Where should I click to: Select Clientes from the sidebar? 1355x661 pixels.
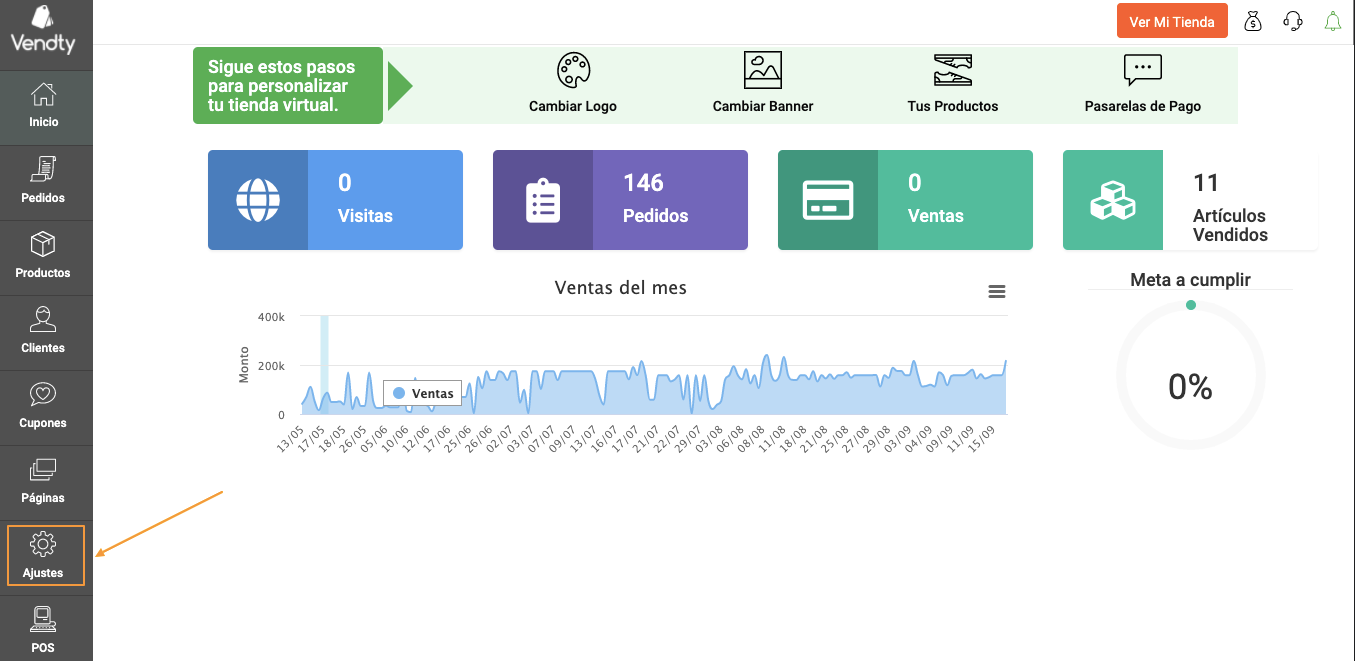click(46, 333)
